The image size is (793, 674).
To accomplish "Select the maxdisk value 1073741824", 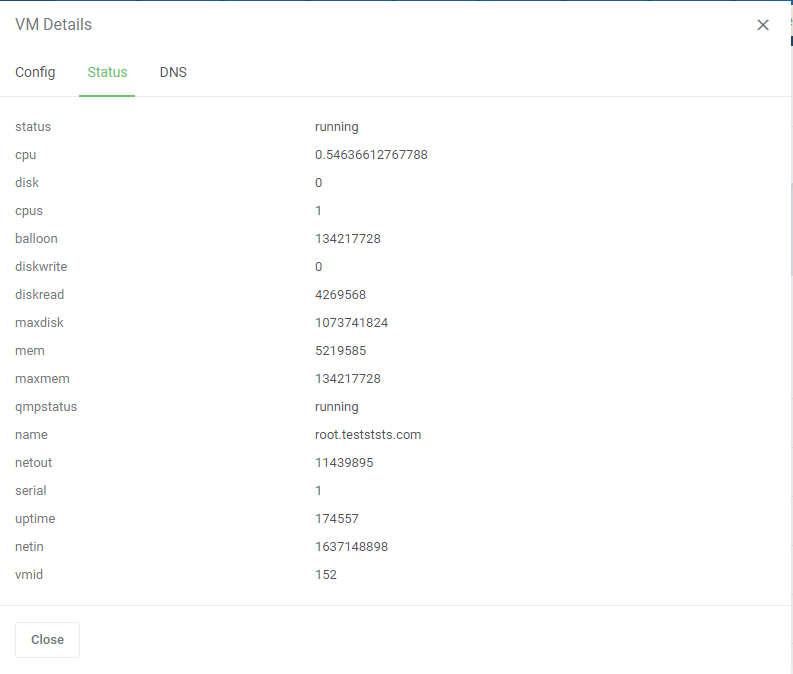I will pos(351,323).
